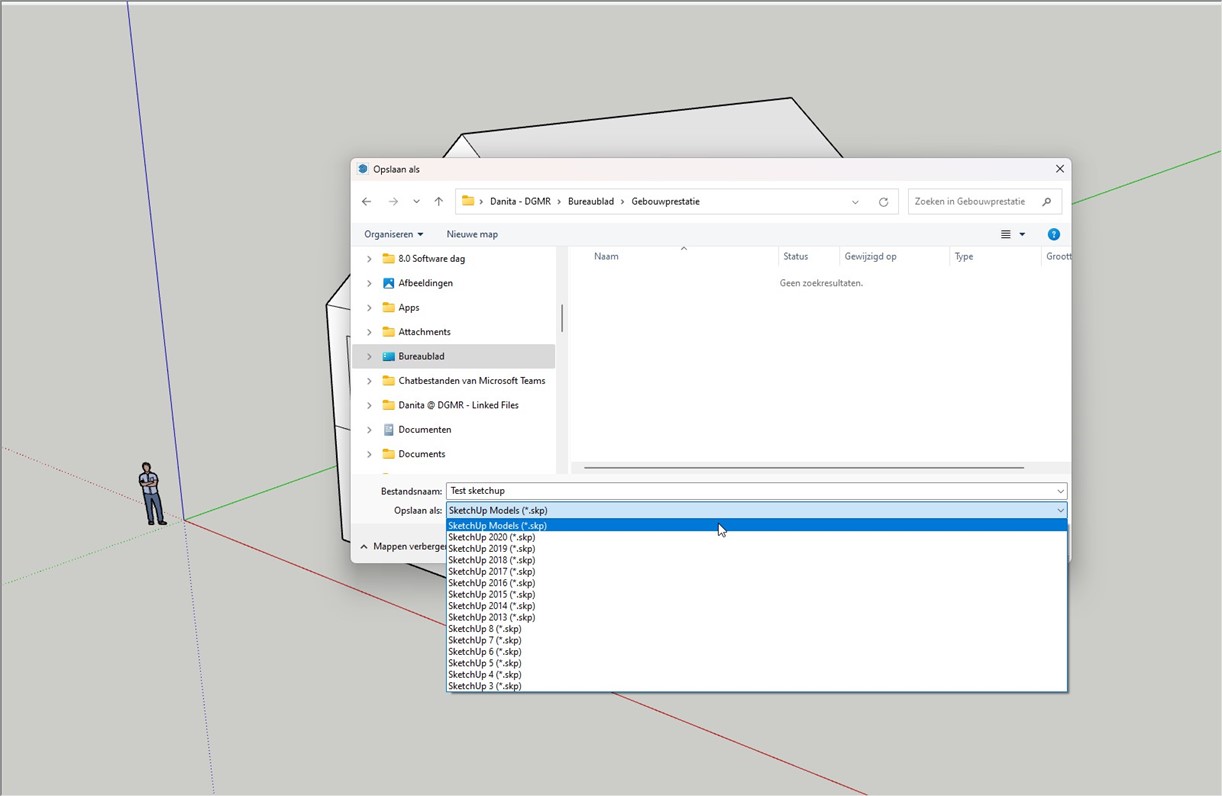Open the Organiseren dropdown menu

[393, 234]
